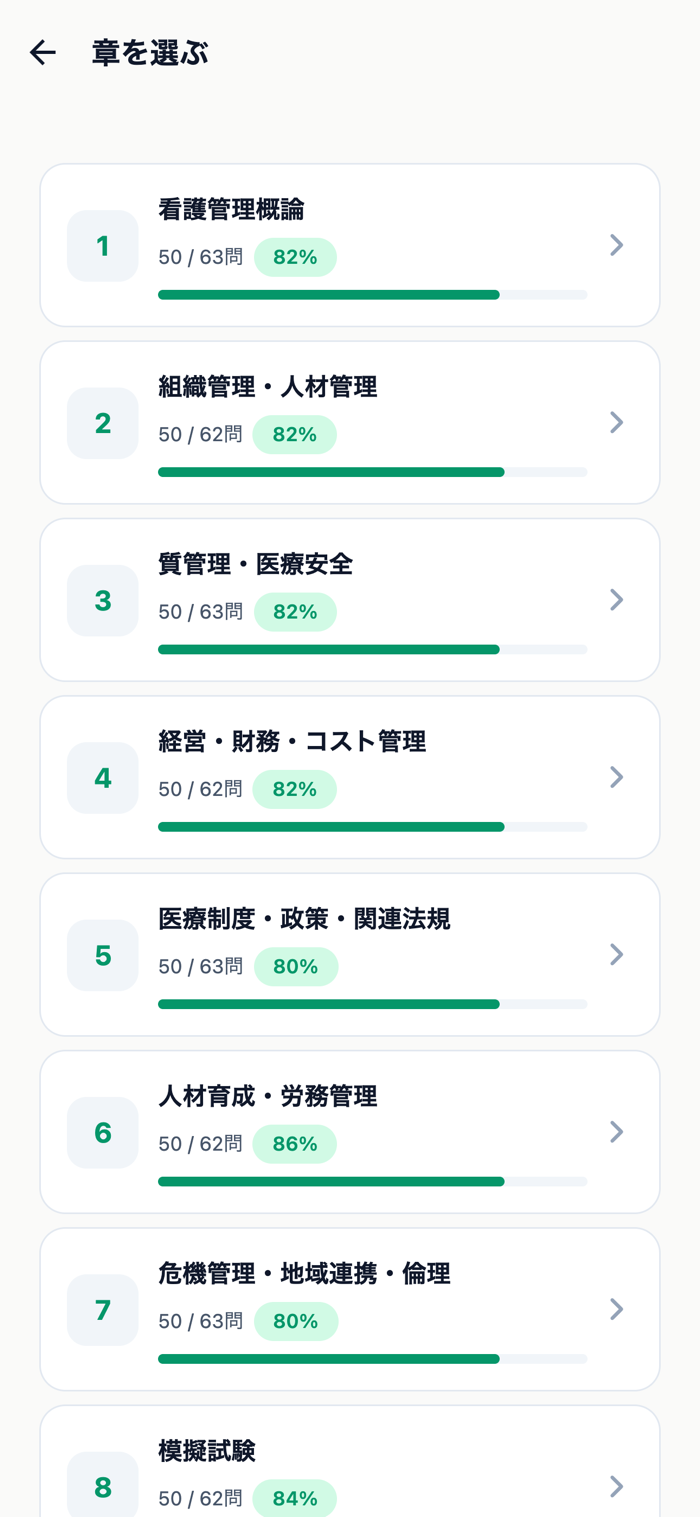Viewport: 700px width, 1517px height.
Task: Tap the number 8 chapter badge
Action: (103, 1485)
